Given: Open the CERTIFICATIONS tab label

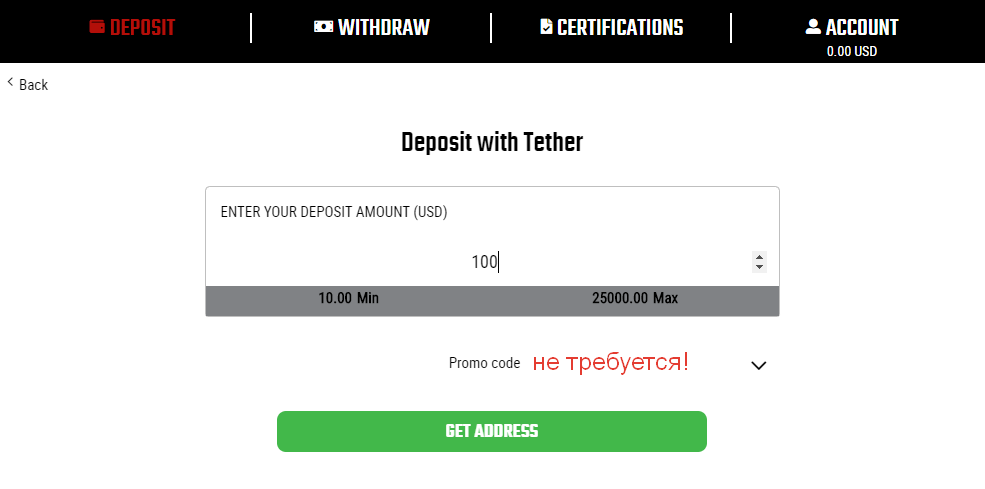Looking at the screenshot, I should pos(620,28).
